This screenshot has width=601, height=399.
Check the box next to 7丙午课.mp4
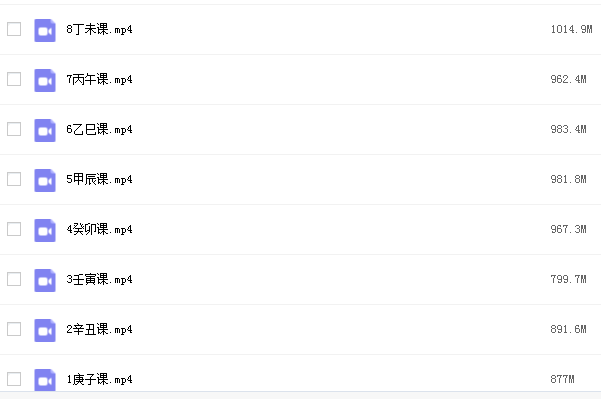14,79
